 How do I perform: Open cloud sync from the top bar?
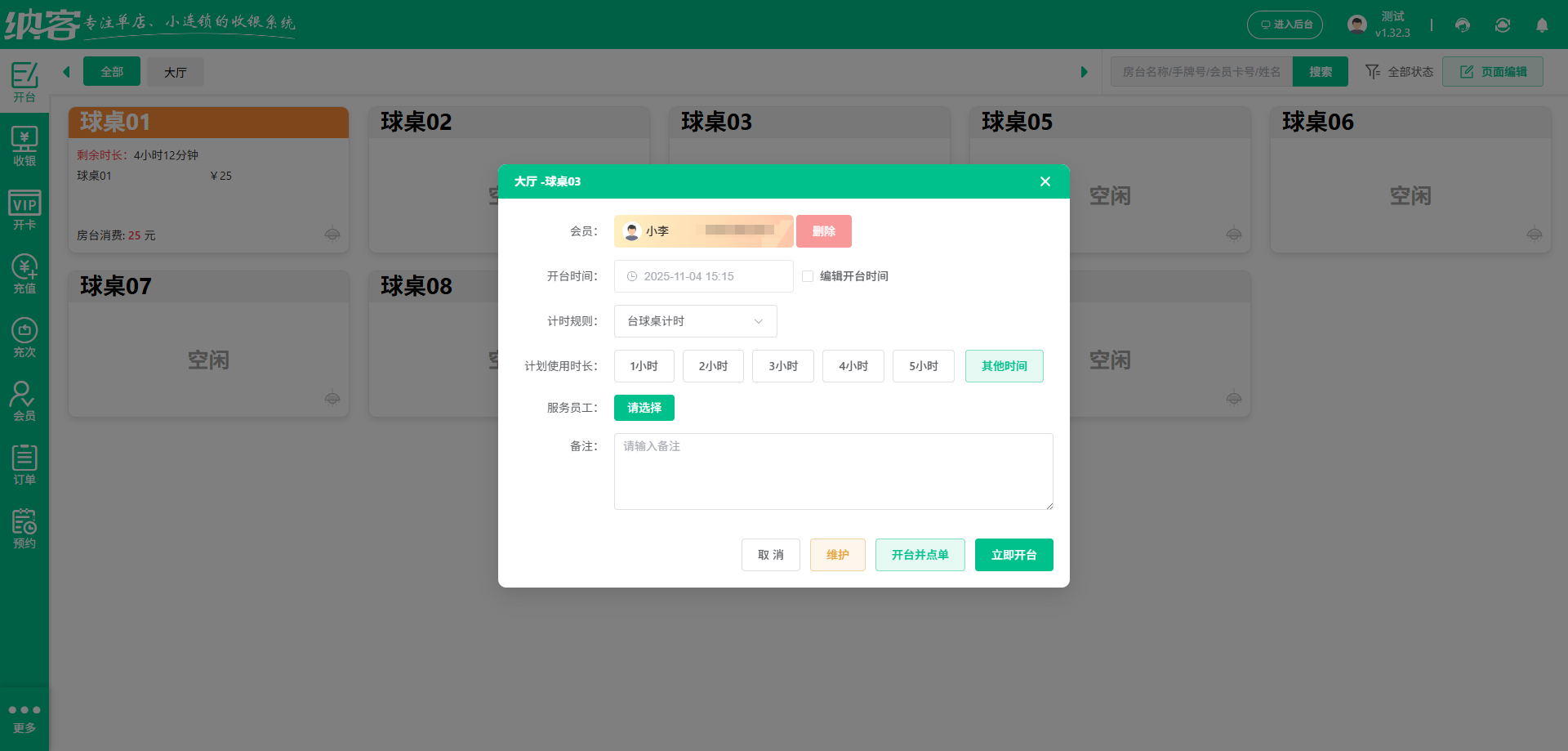[1502, 25]
